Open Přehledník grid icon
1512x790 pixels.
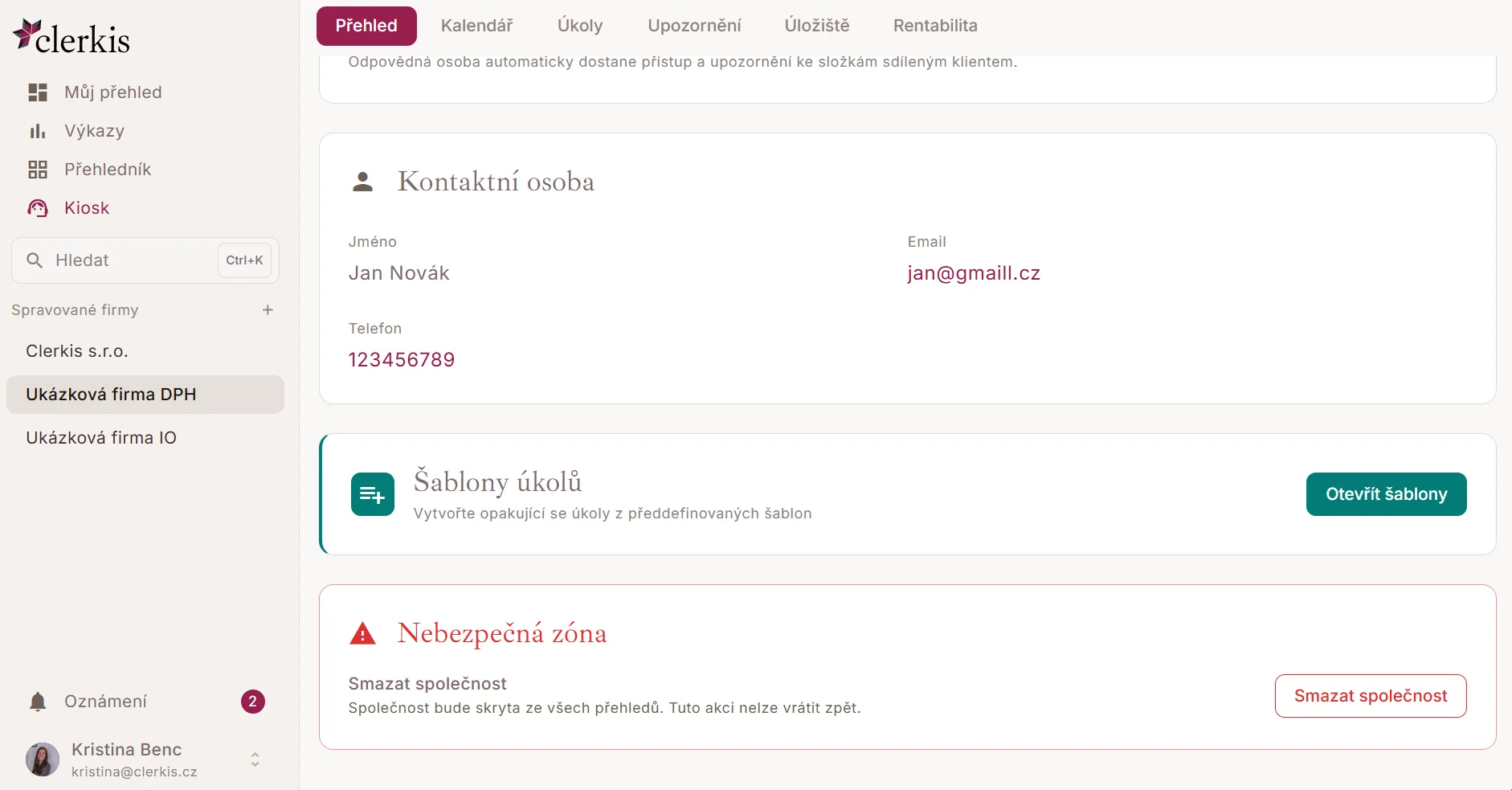(38, 170)
